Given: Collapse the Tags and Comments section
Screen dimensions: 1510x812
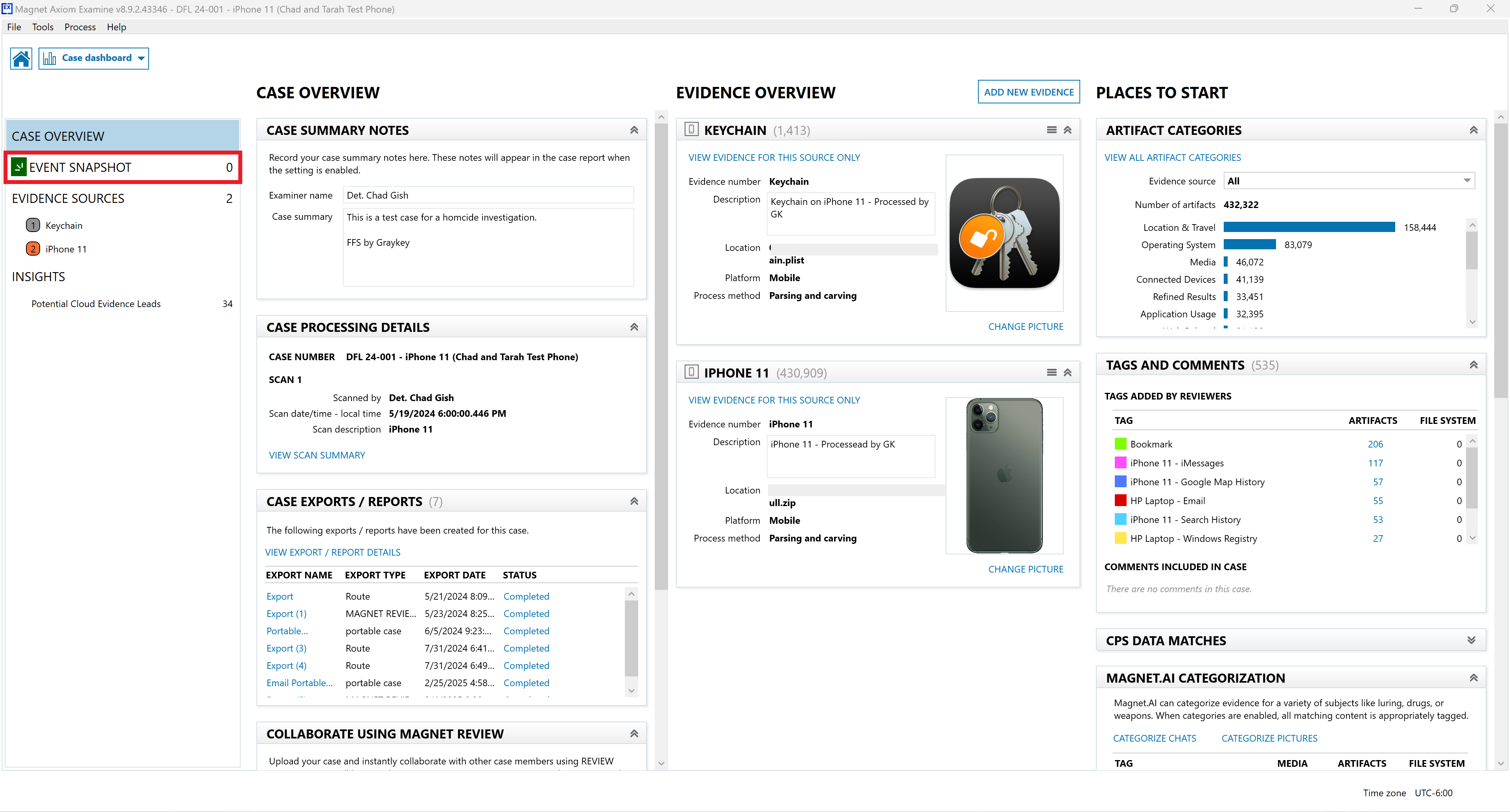Looking at the screenshot, I should 1473,365.
